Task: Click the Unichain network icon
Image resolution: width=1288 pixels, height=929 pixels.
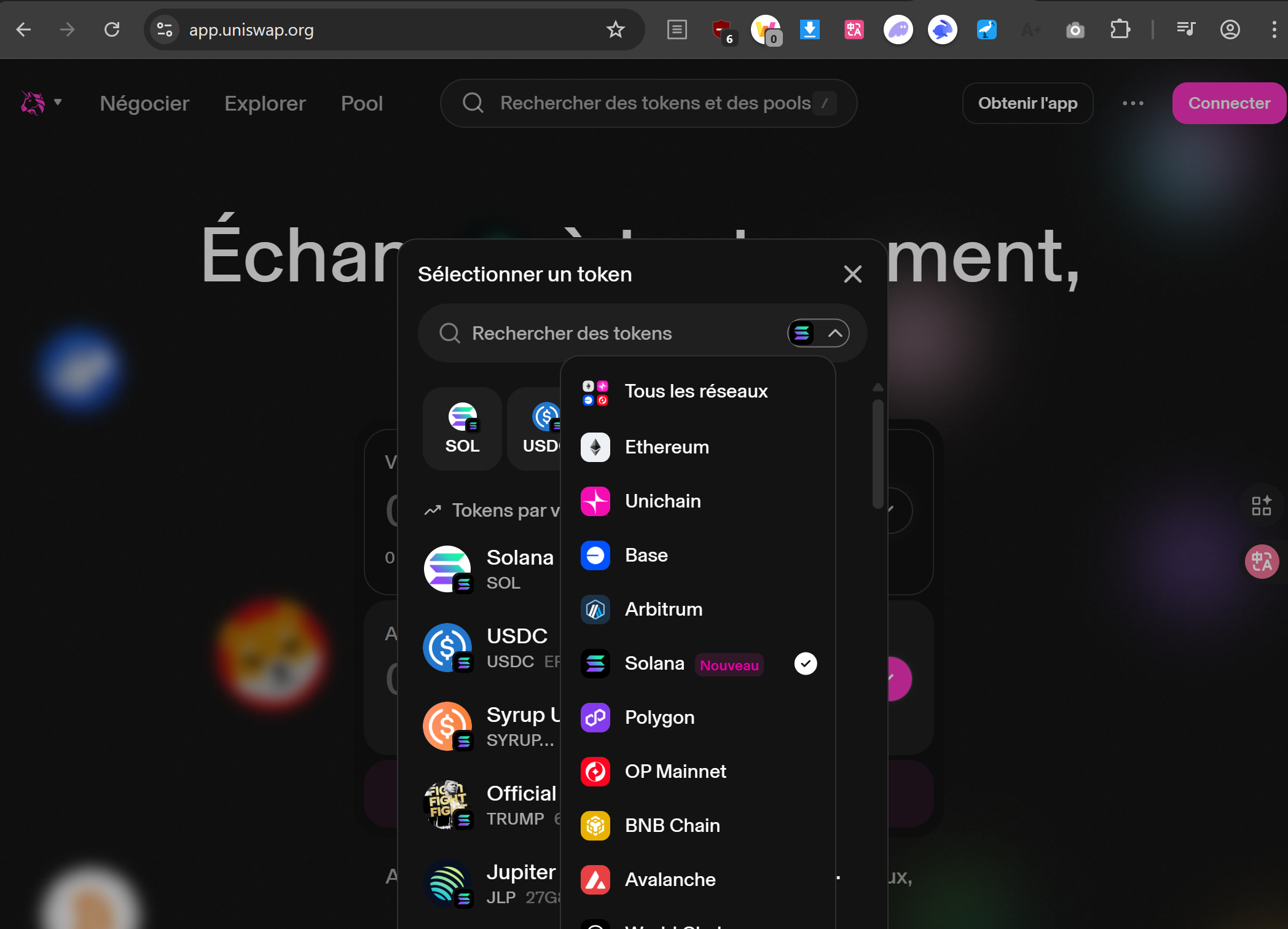Action: 595,501
